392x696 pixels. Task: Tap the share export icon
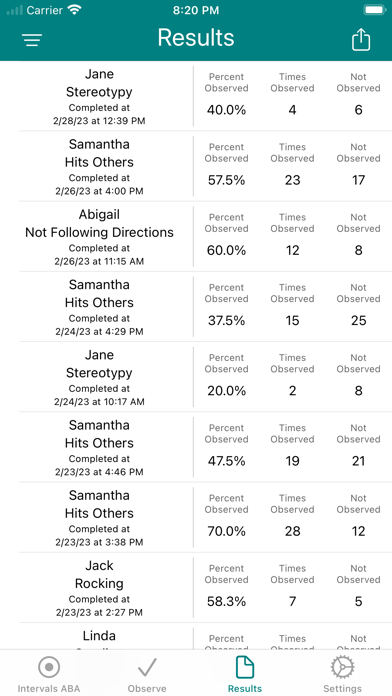click(x=360, y=40)
